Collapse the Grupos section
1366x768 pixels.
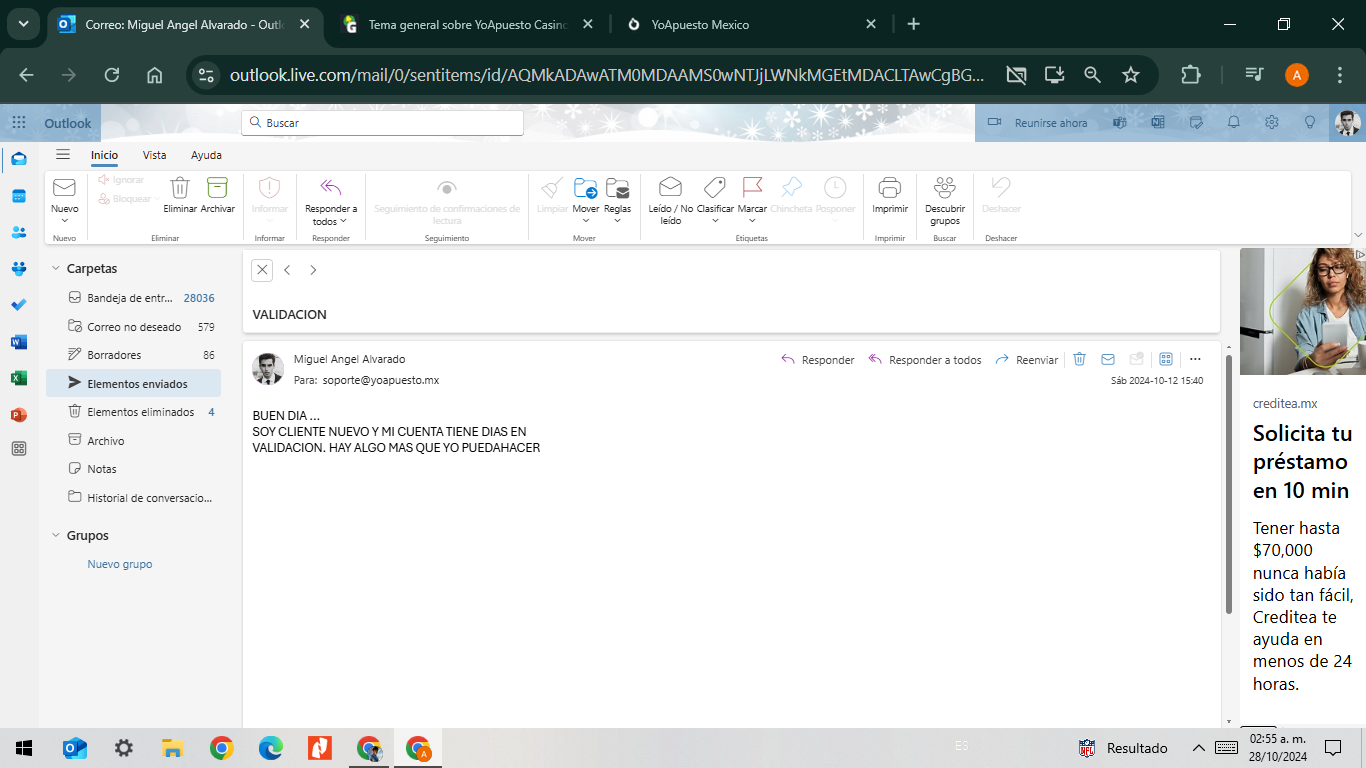point(56,536)
